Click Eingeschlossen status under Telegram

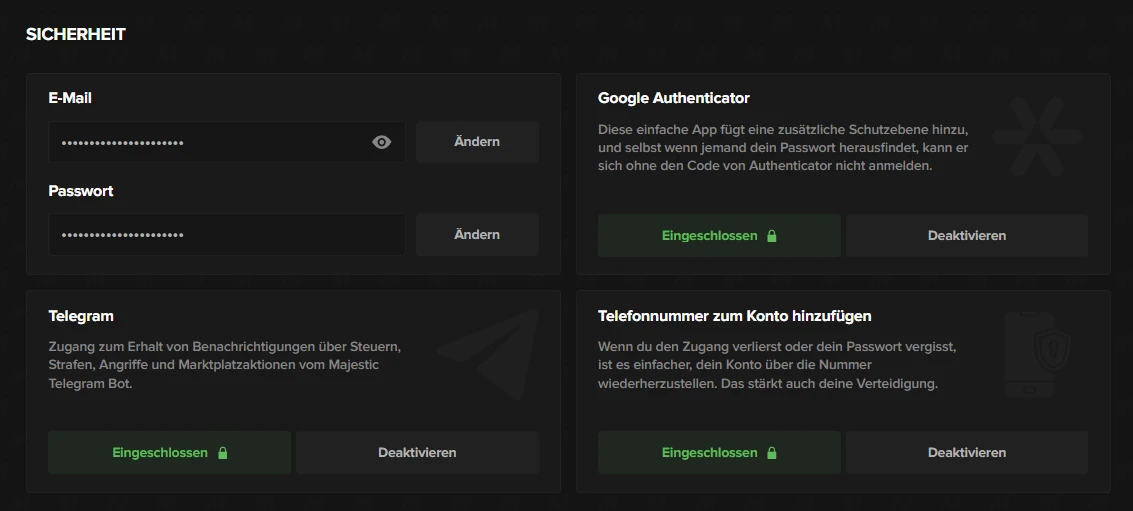pyautogui.click(x=160, y=453)
